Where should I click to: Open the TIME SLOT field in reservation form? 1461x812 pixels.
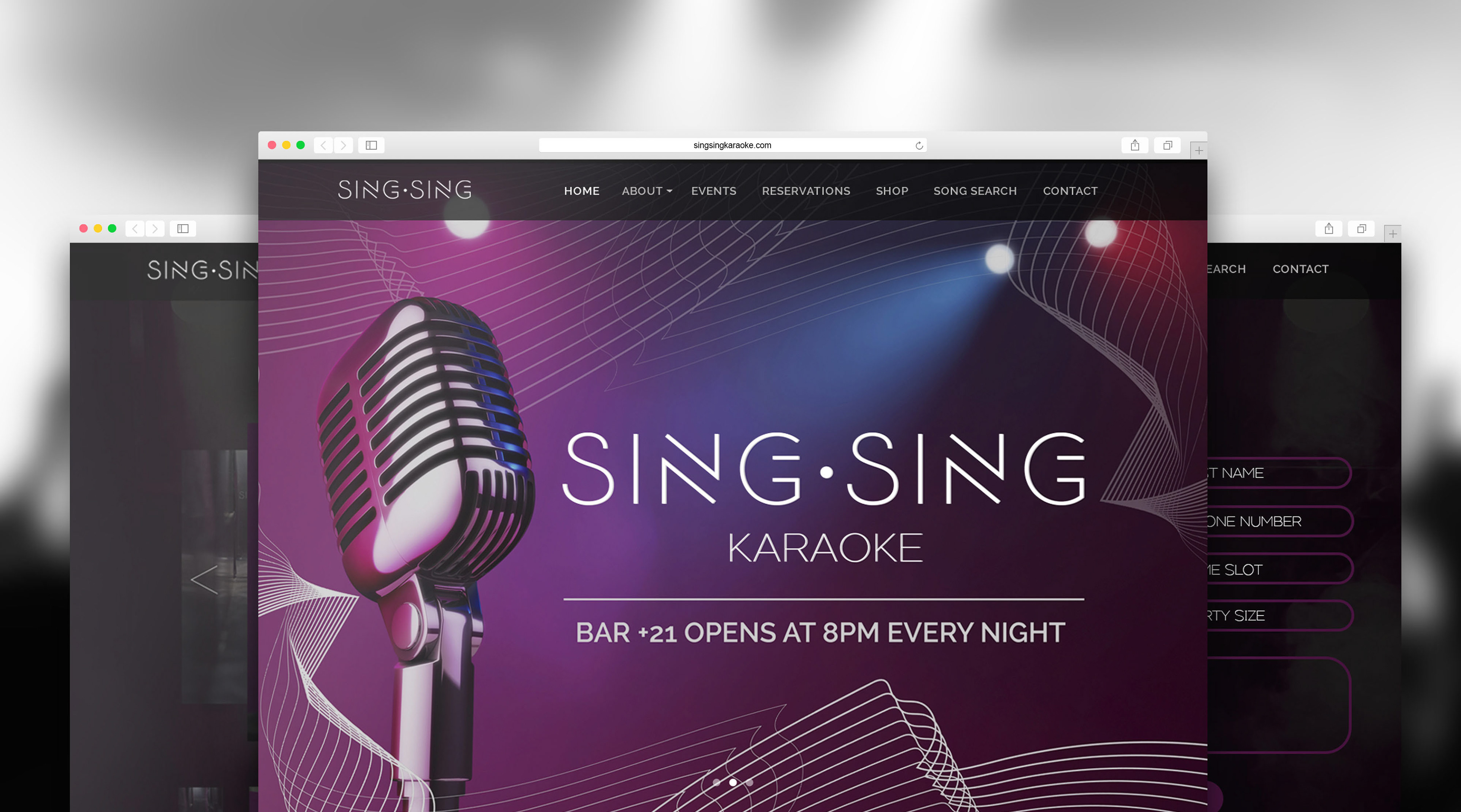coord(1279,569)
